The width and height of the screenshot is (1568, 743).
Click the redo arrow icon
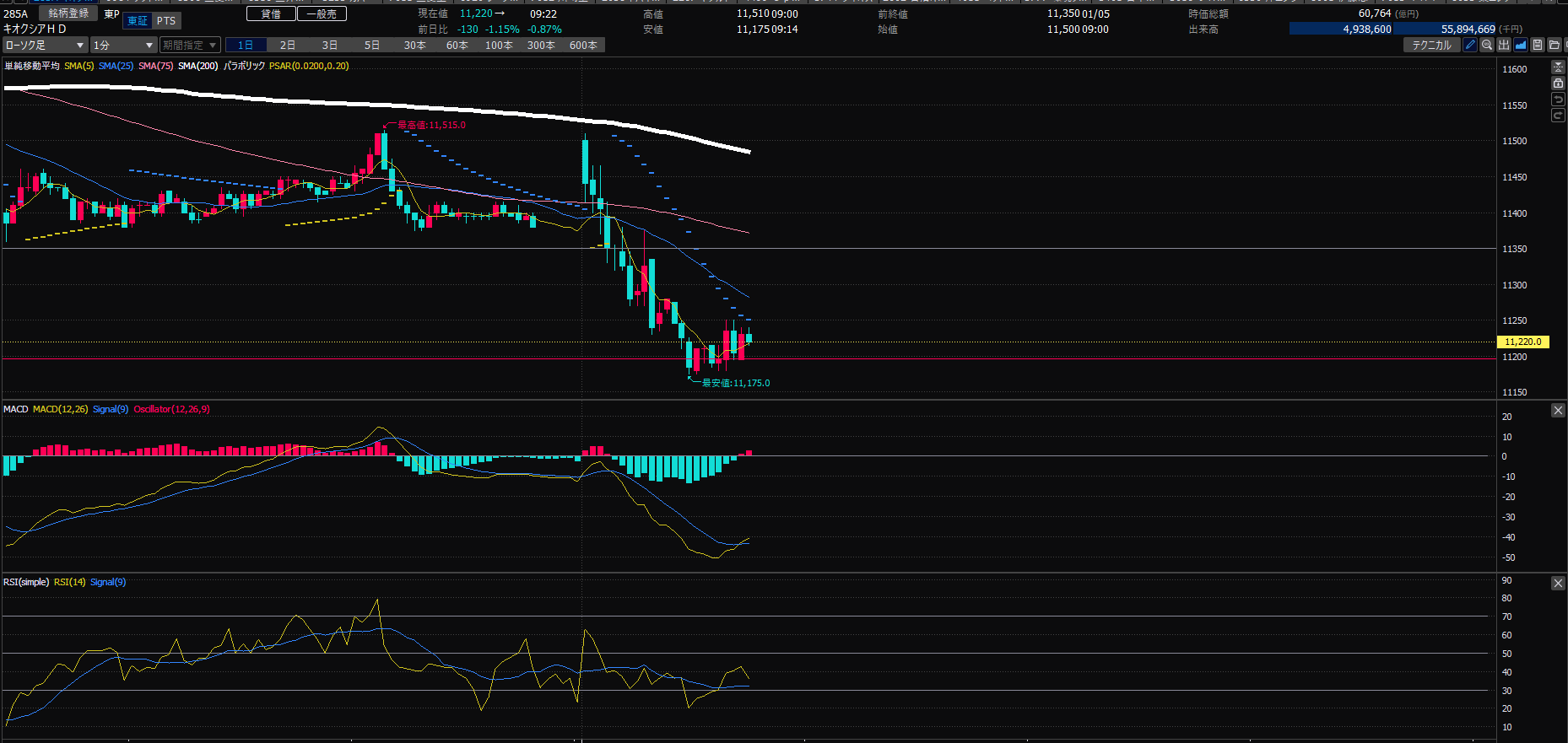[1558, 116]
